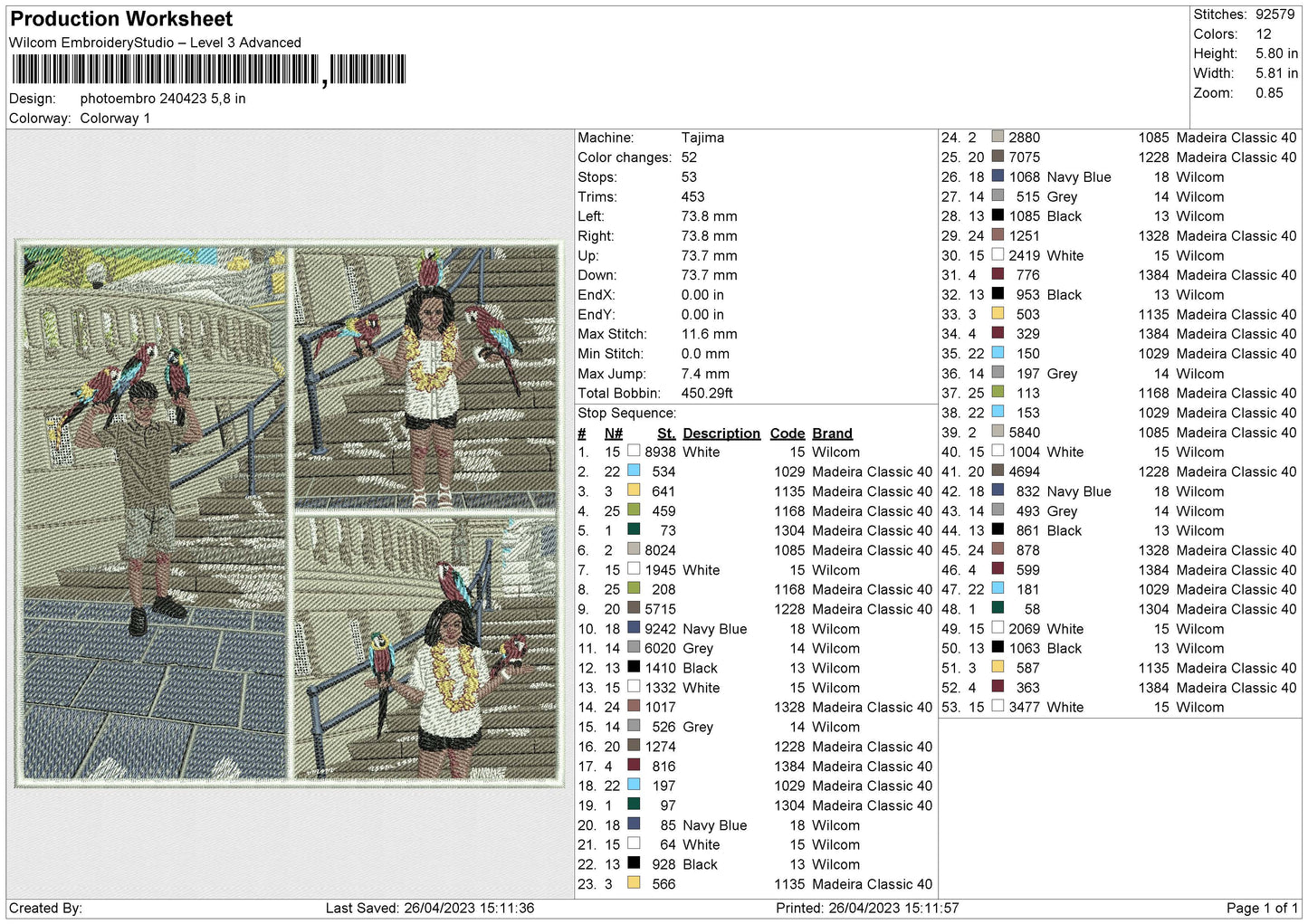
Task: Click the Description column header
Action: coord(721,433)
